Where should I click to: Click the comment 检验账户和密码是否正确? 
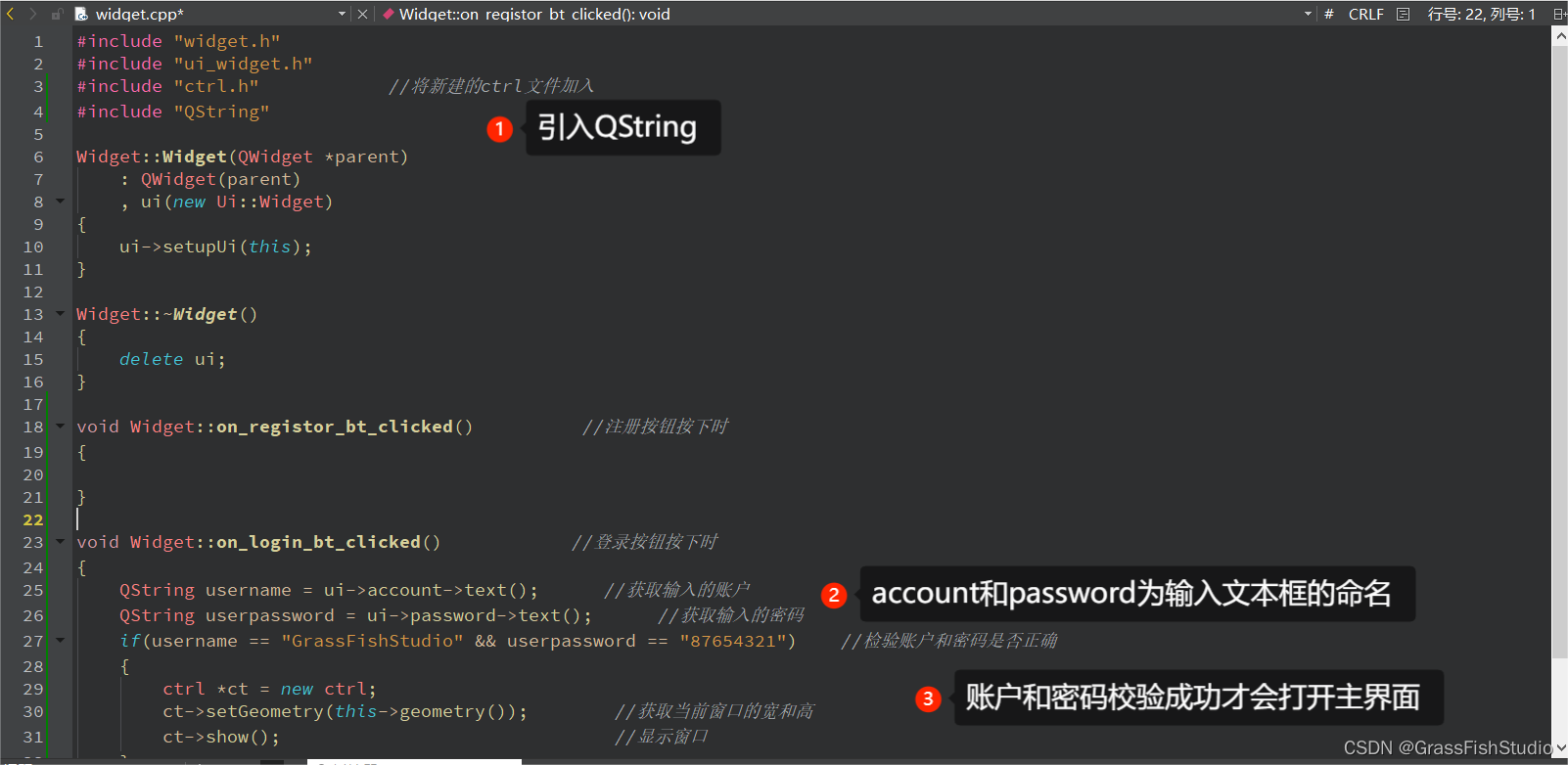[x=949, y=641]
